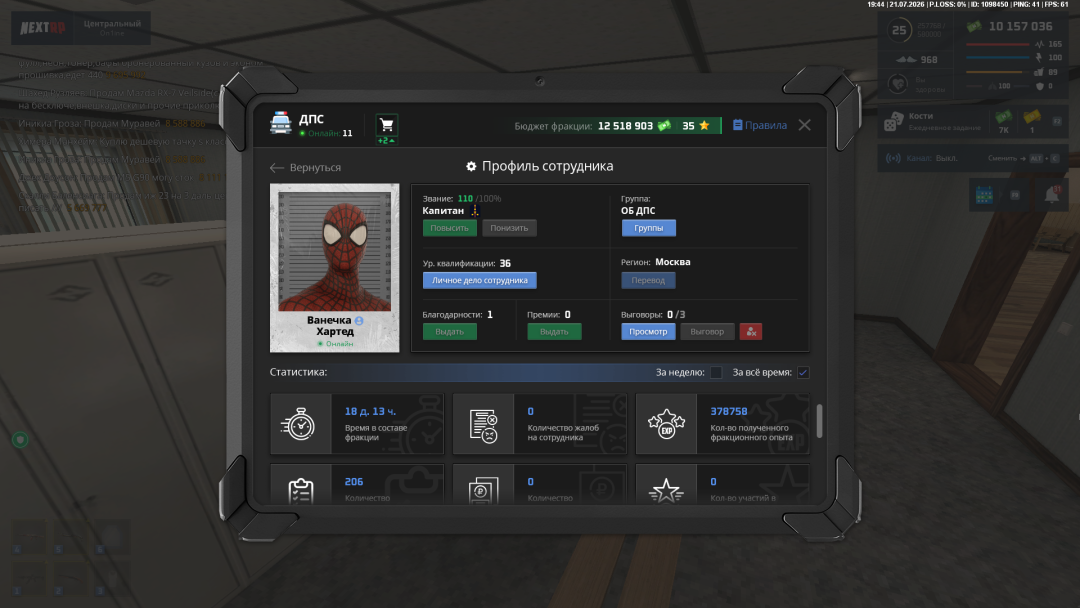Click the EXP stars experience icon

[666, 424]
